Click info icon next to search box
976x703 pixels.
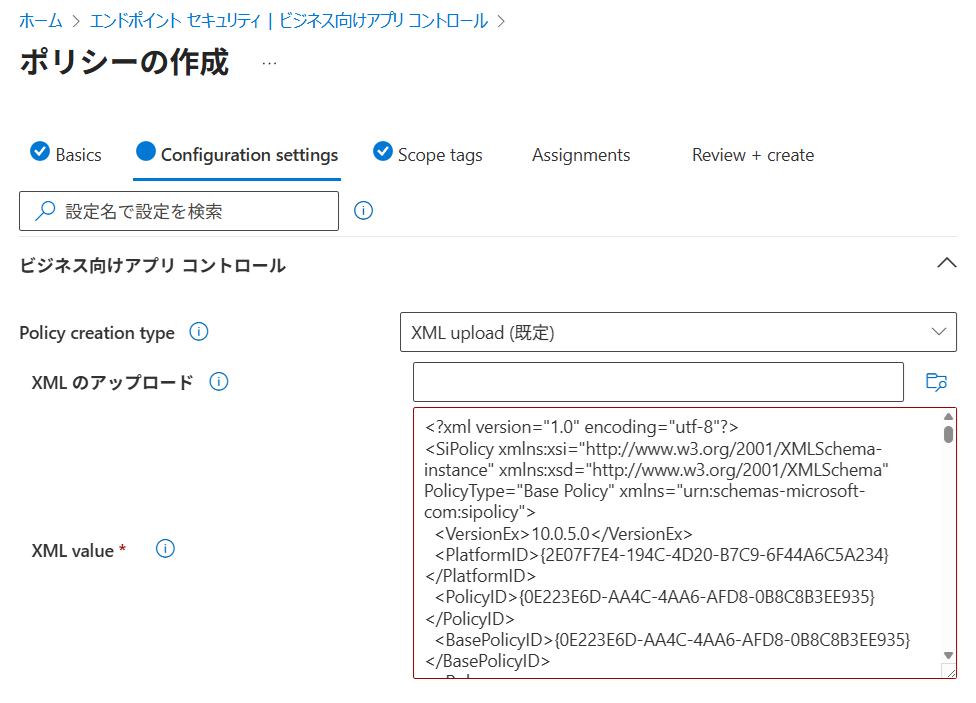pos(364,211)
